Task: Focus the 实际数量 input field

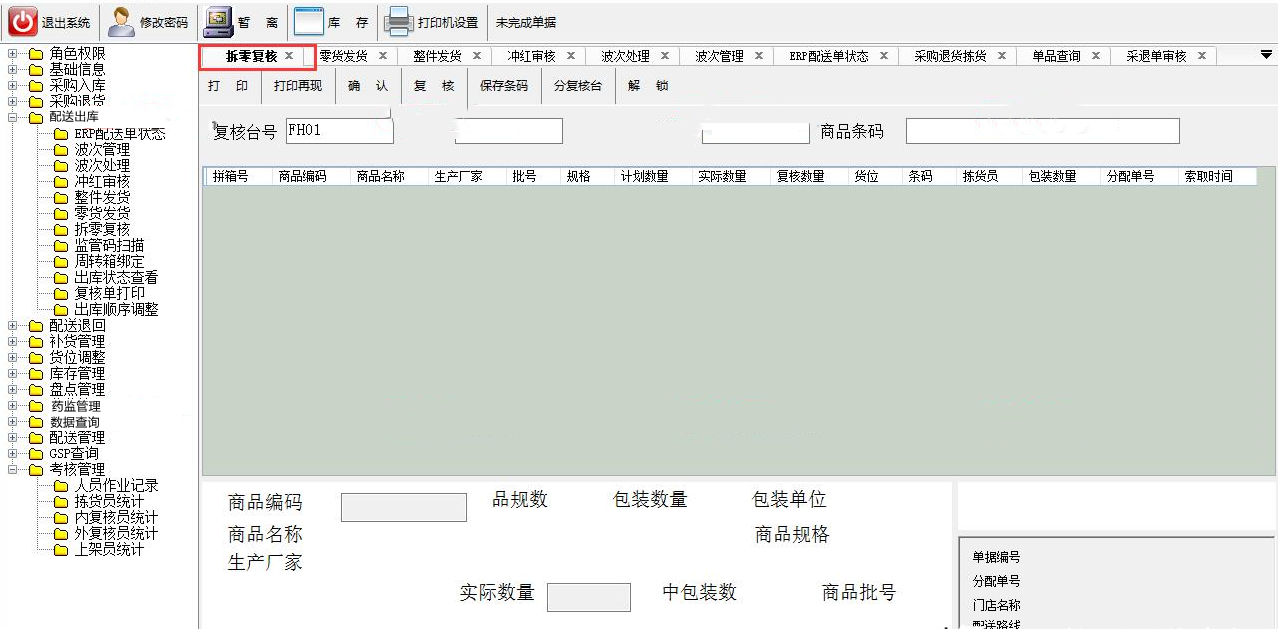Action: pyautogui.click(x=588, y=597)
